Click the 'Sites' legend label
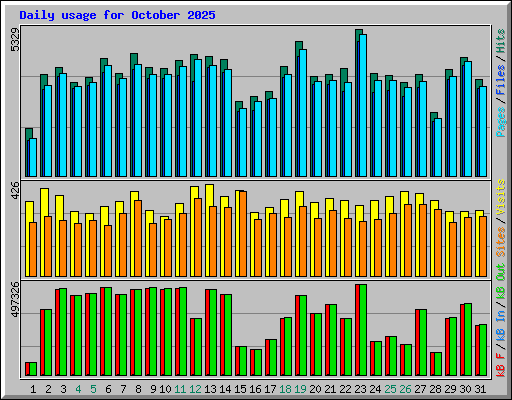Screen dimensions: 512x400 (501, 242)
